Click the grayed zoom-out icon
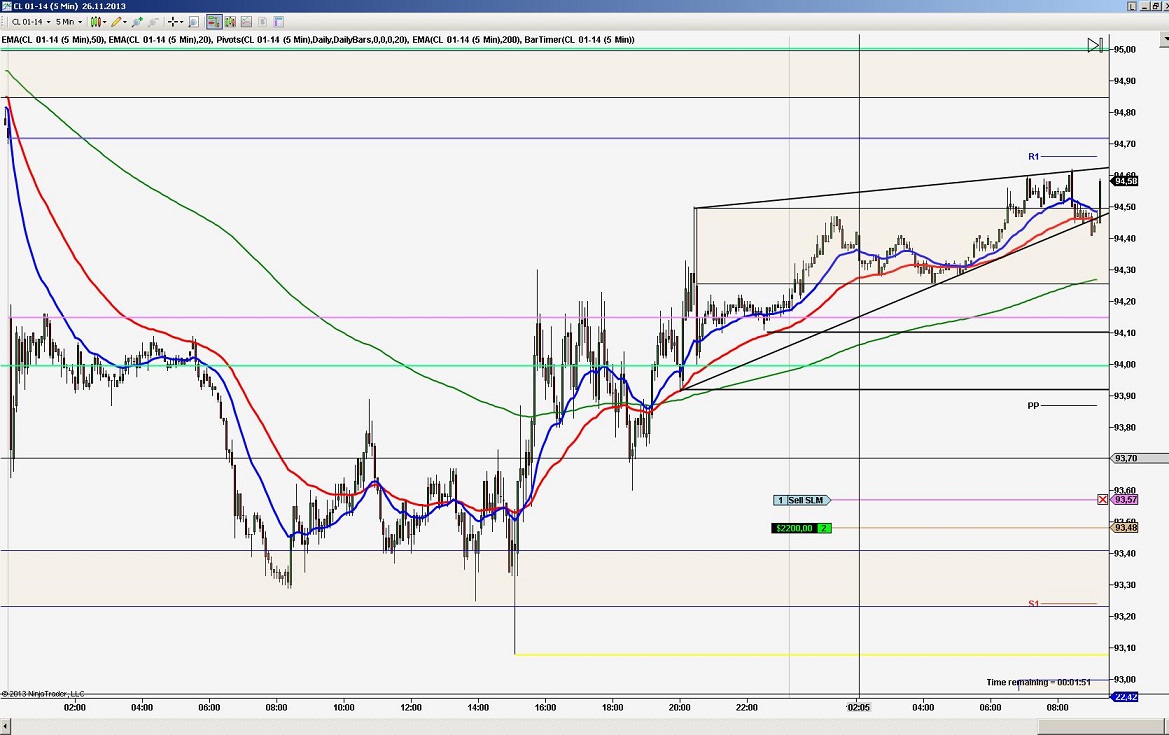1169x735 pixels. [x=152, y=21]
